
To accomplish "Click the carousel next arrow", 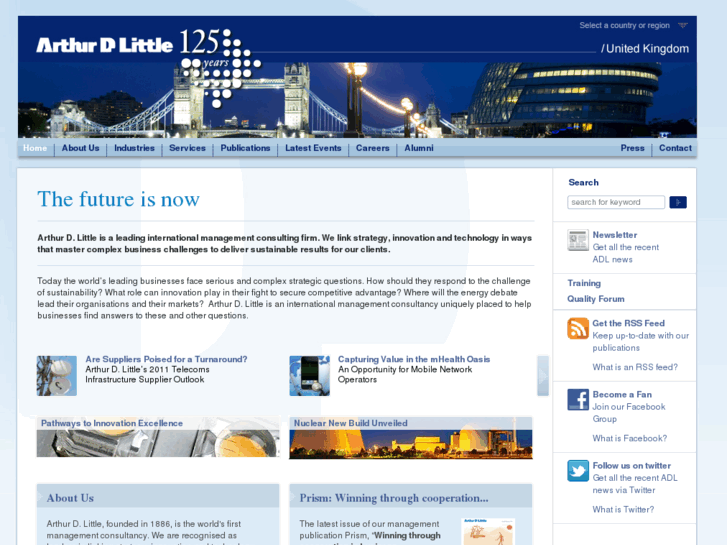I will click(x=543, y=376).
